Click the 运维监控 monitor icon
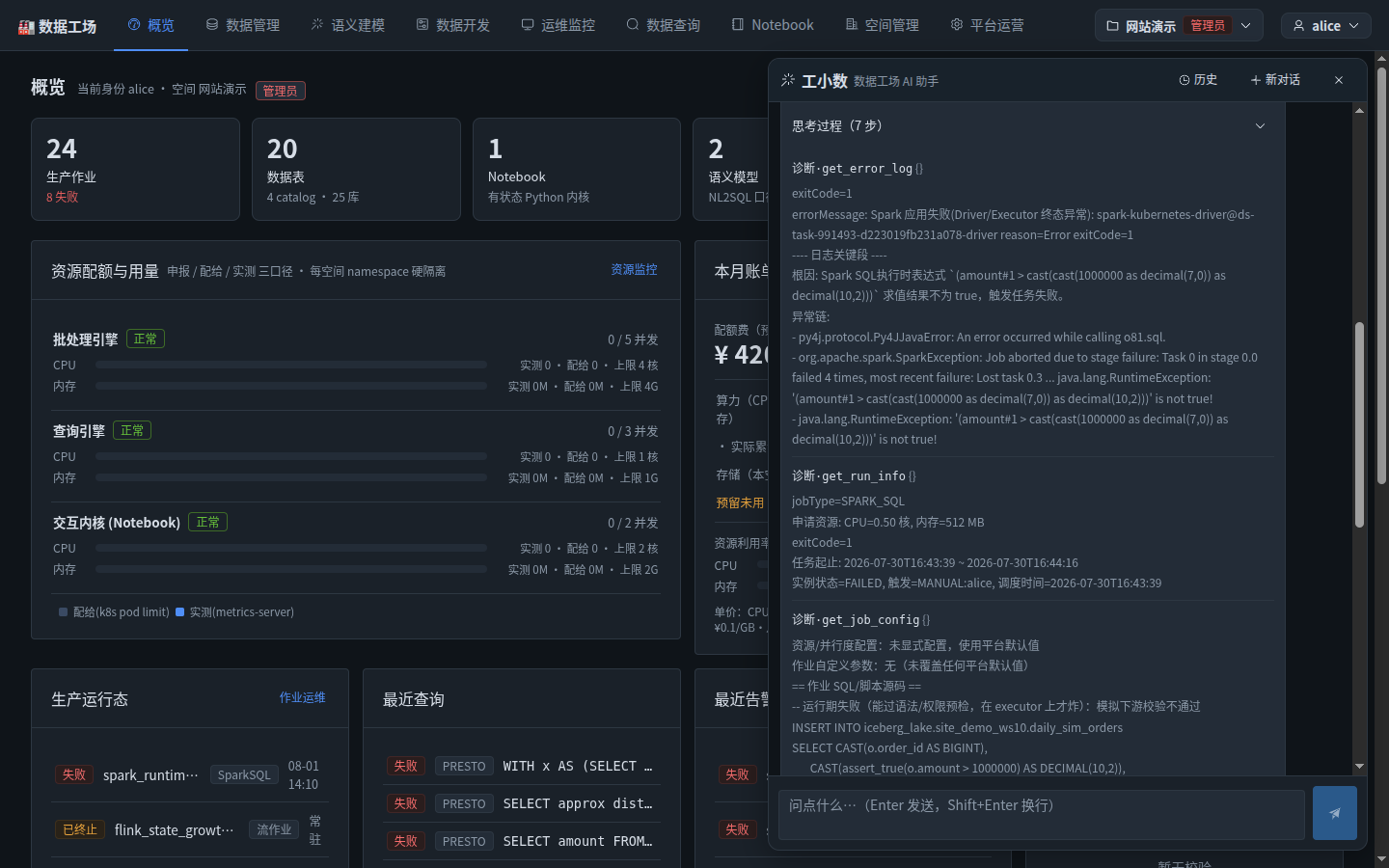The height and width of the screenshot is (868, 1389). pos(528,25)
